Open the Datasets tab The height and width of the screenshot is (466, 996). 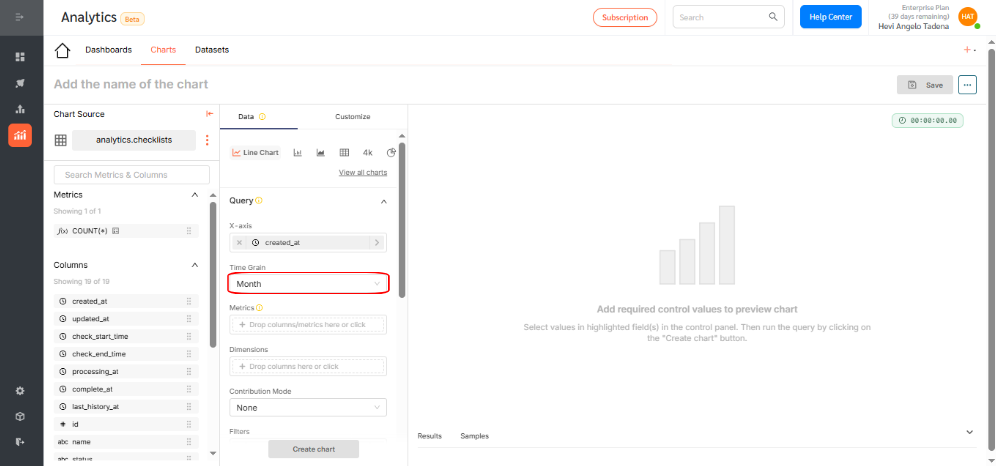tap(211, 50)
